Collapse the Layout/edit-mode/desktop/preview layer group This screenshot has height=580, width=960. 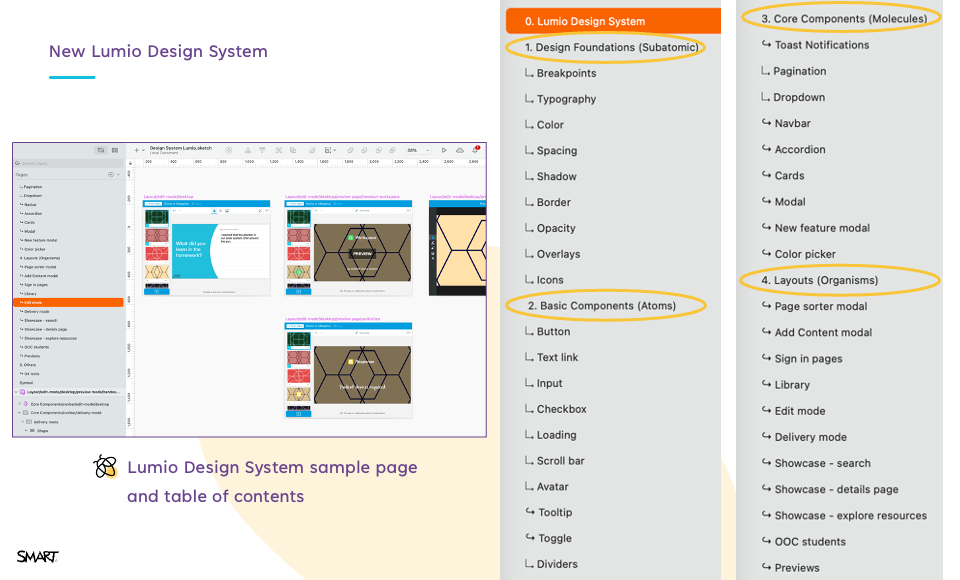pos(17,392)
